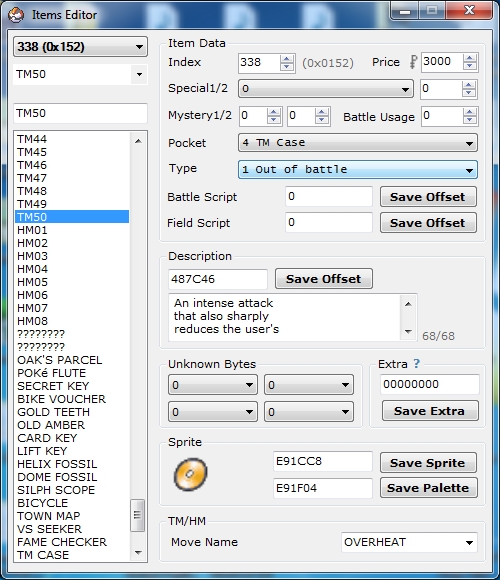Click the Battle Script offset field

point(329,196)
